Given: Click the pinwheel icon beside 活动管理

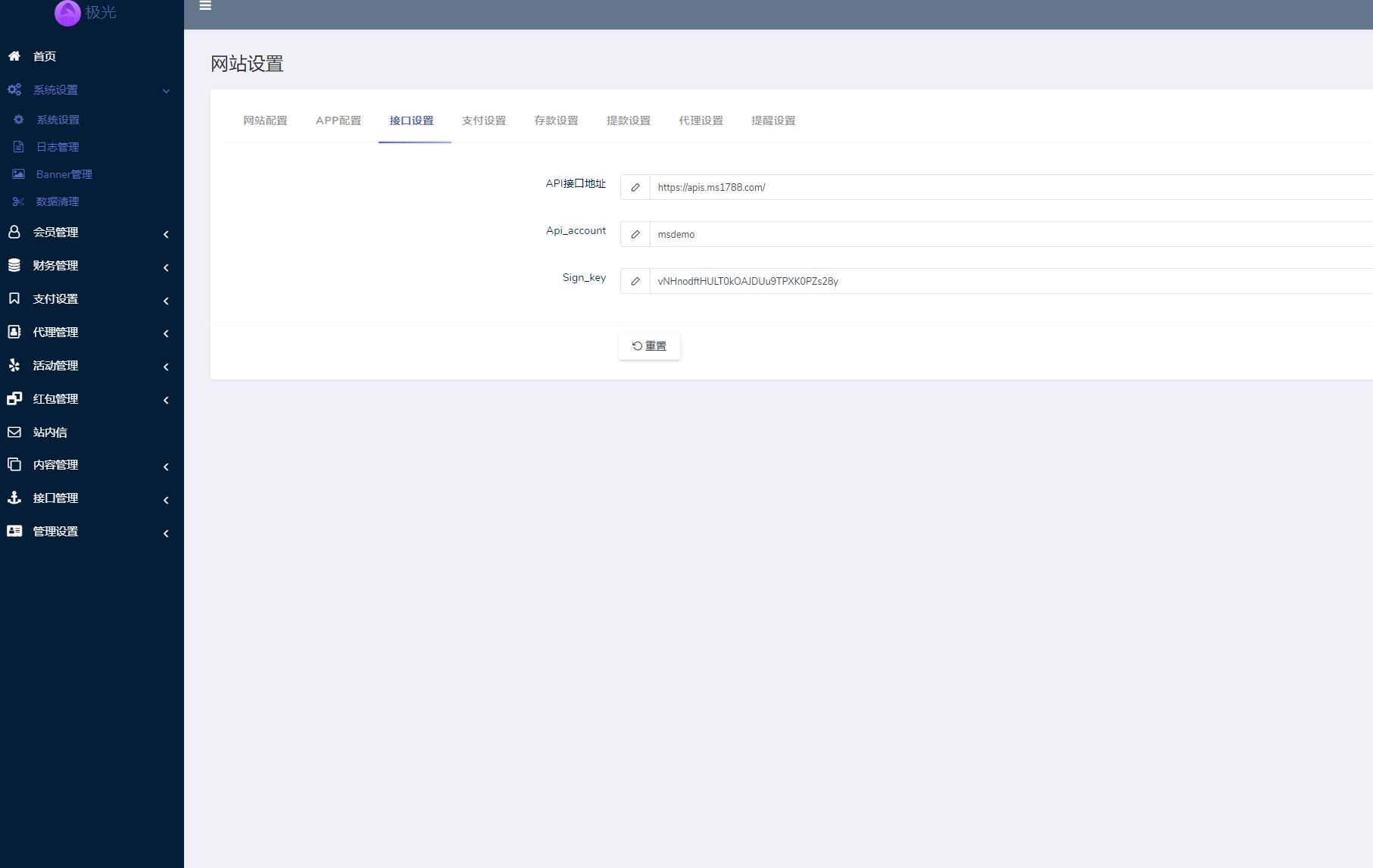Looking at the screenshot, I should click(x=14, y=365).
